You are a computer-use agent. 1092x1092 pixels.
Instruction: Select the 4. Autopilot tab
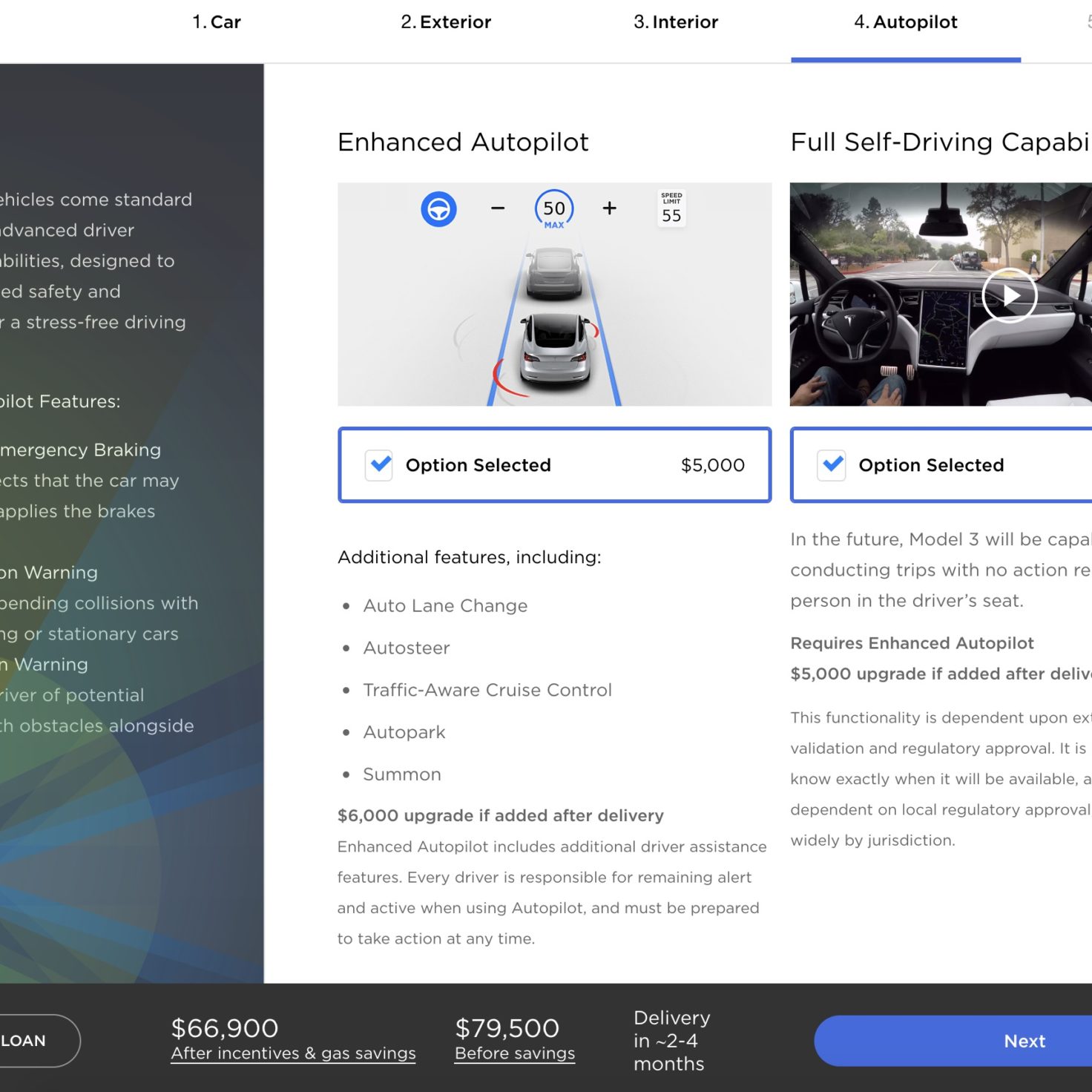pos(906,22)
